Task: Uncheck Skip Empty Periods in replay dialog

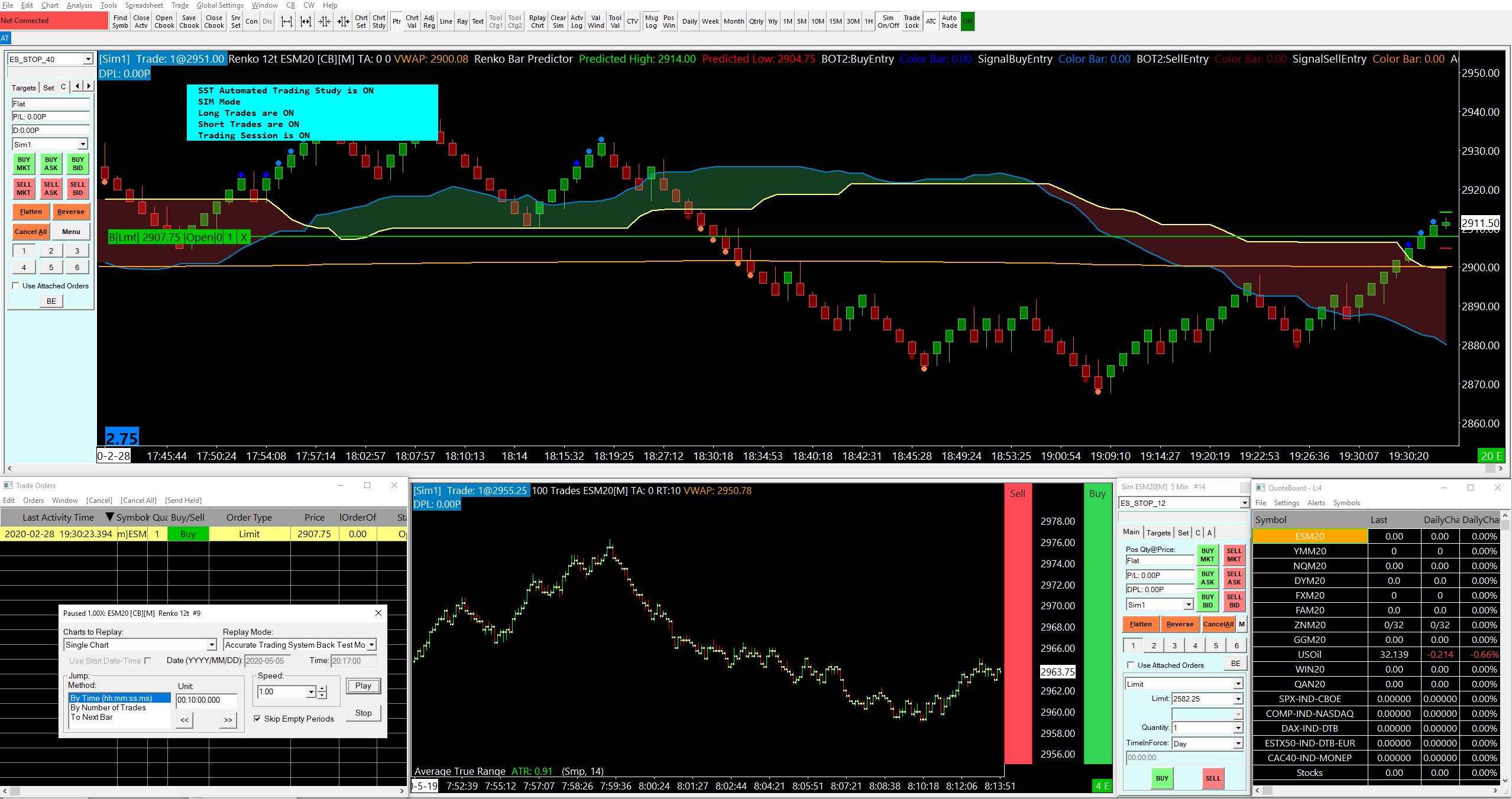Action: [257, 719]
